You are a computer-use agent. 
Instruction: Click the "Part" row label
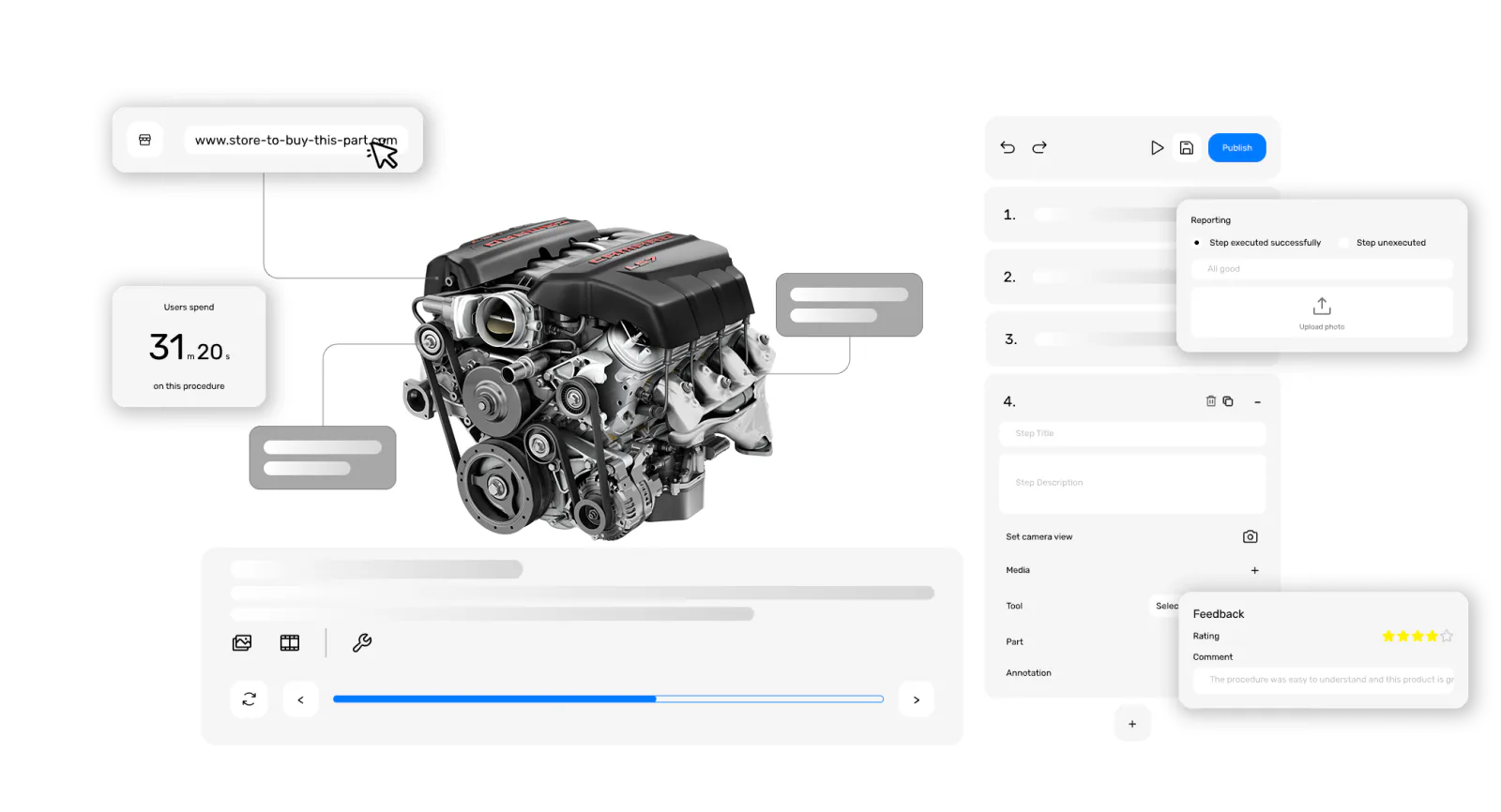(1014, 642)
